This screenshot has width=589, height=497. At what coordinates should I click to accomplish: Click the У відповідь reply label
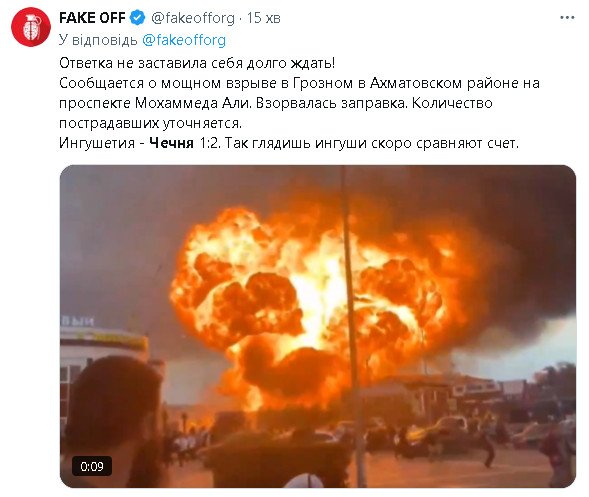[x=98, y=40]
